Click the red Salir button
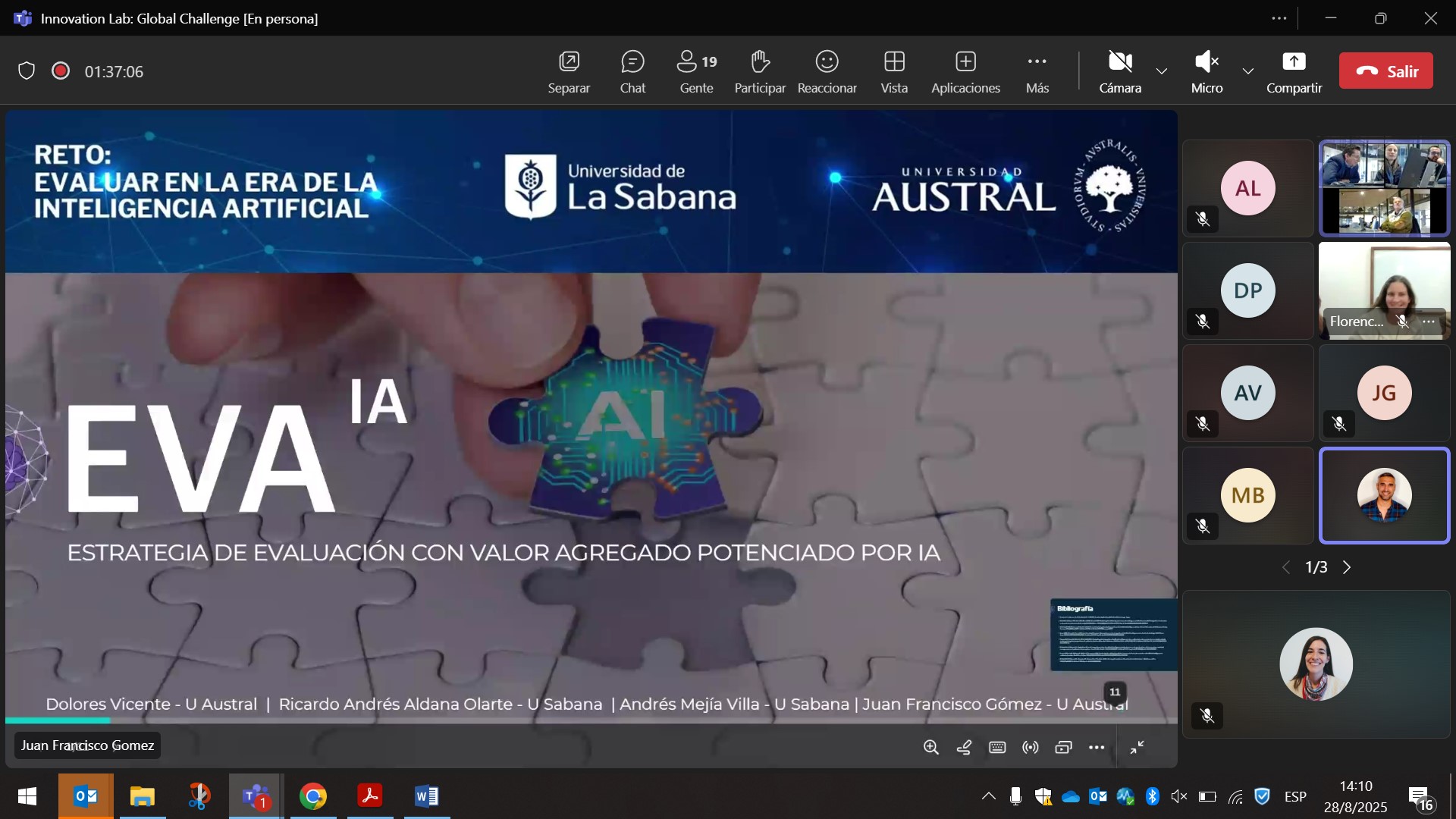This screenshot has height=819, width=1456. 1385,71
